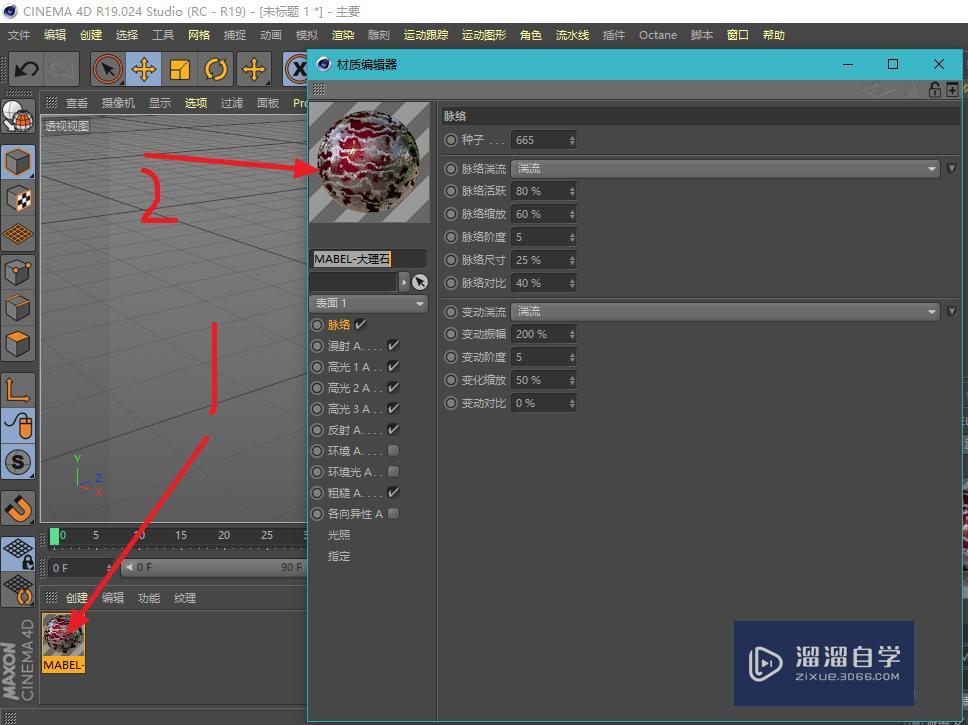Screen dimensions: 968x725
Task: Select the 光照 channel entry
Action: 339,535
